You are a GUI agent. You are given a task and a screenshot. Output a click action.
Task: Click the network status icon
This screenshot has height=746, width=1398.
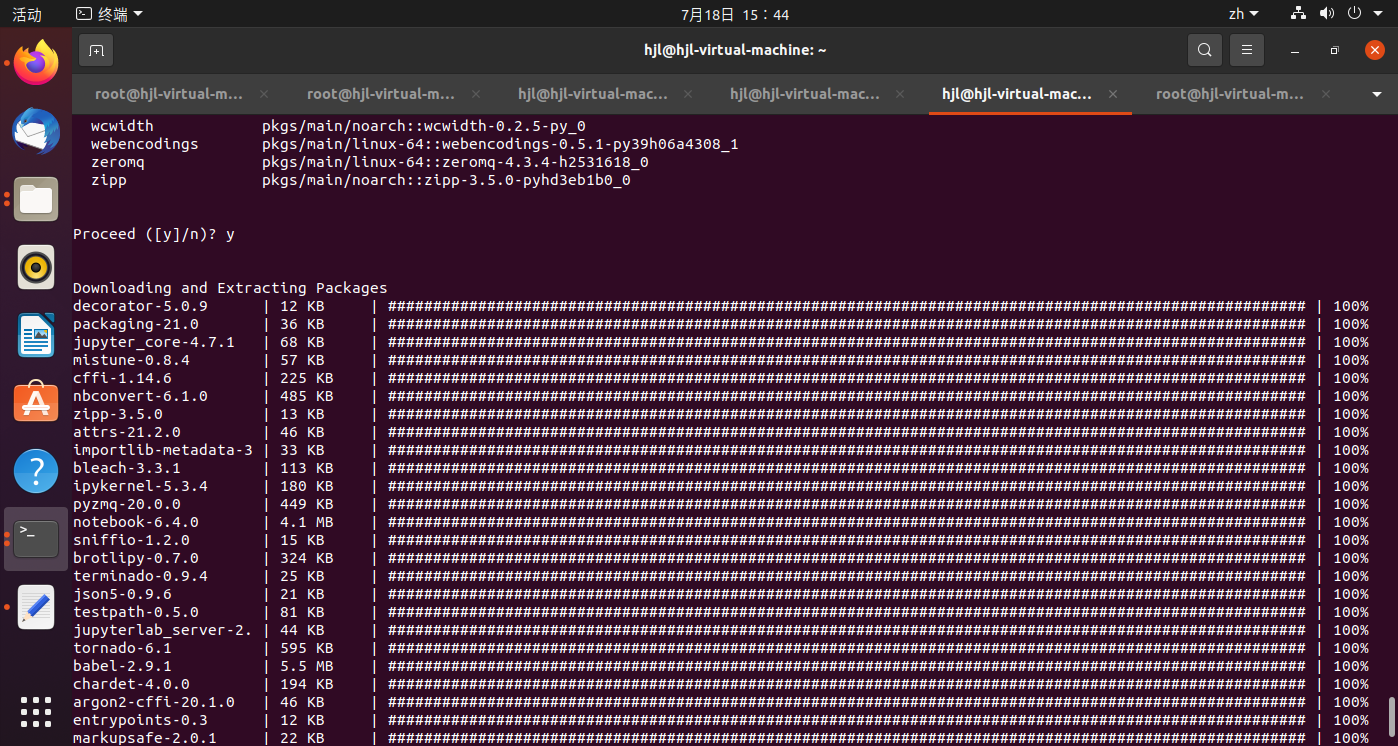pyautogui.click(x=1297, y=13)
